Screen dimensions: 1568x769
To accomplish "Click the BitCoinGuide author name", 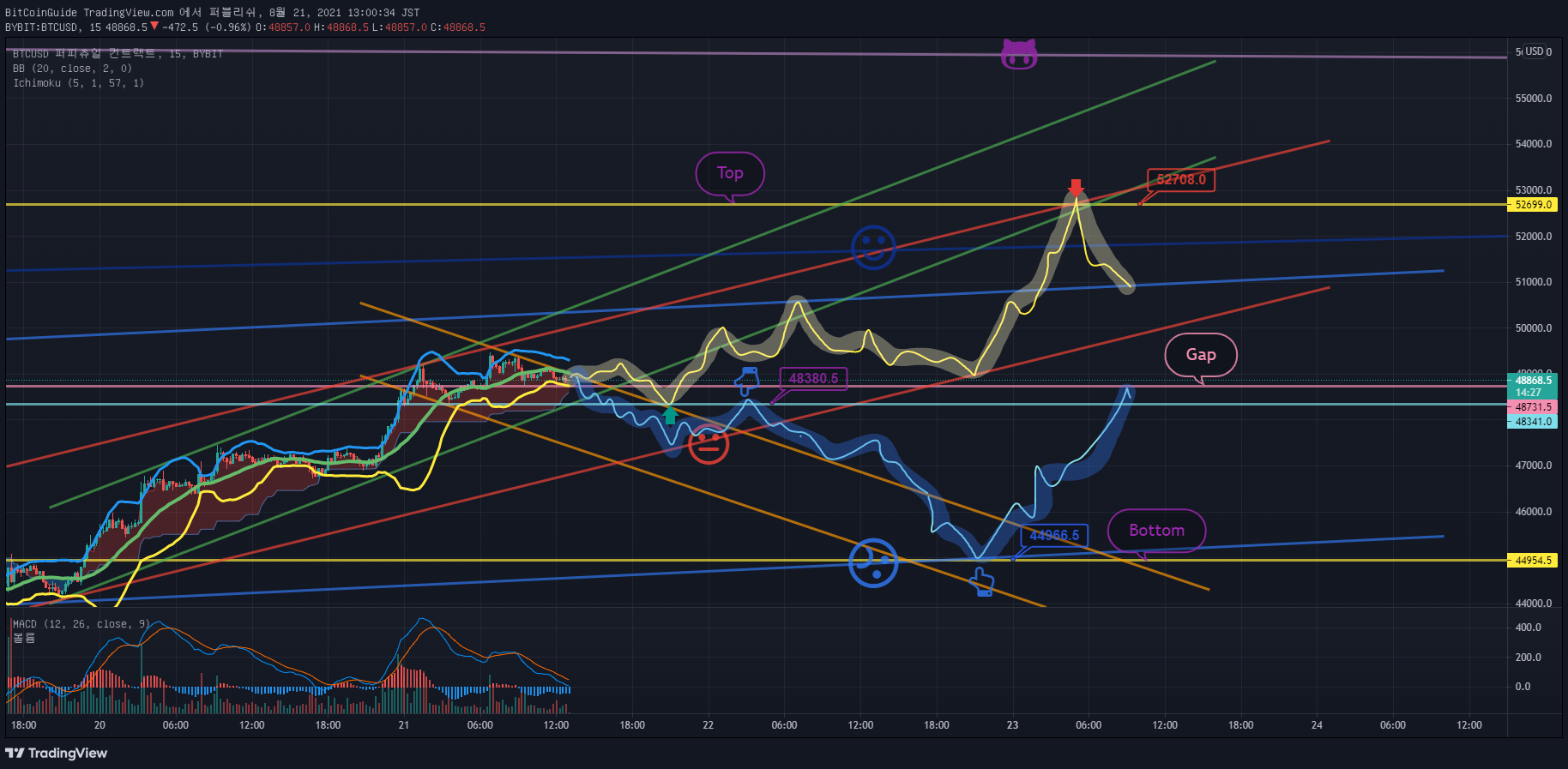I will (41, 13).
